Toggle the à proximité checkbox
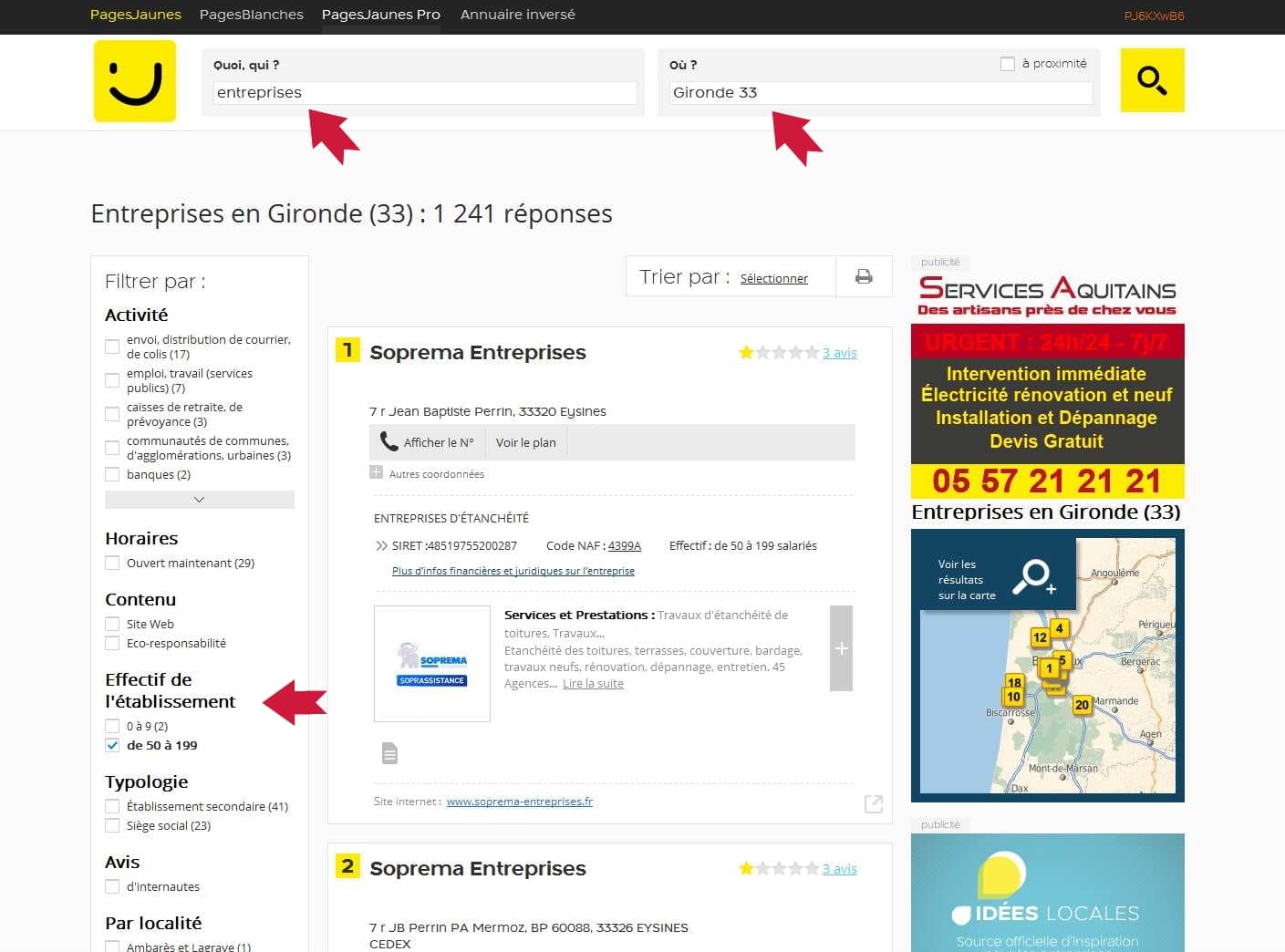The image size is (1285, 952). 1008,64
